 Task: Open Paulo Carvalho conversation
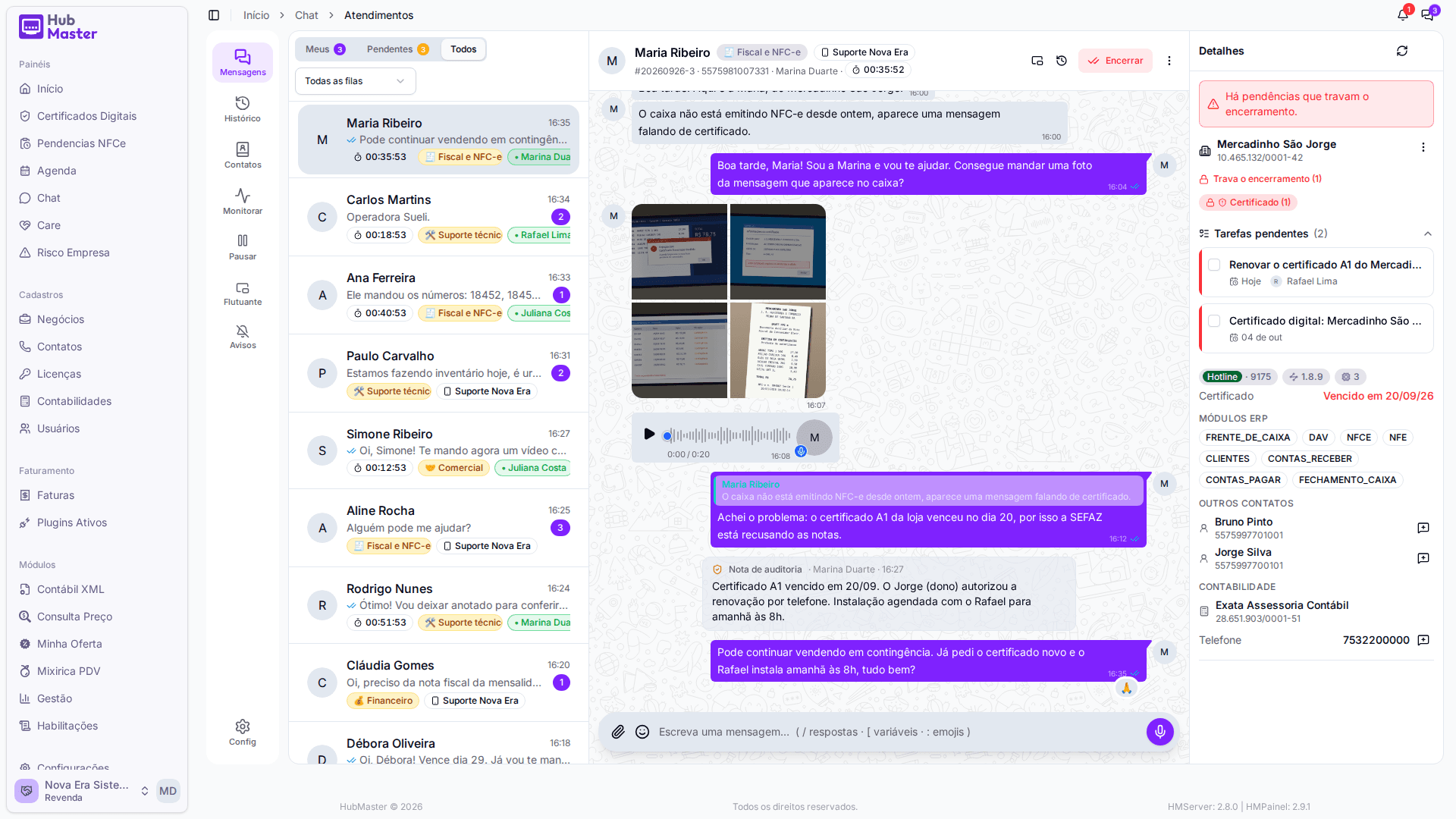(438, 373)
